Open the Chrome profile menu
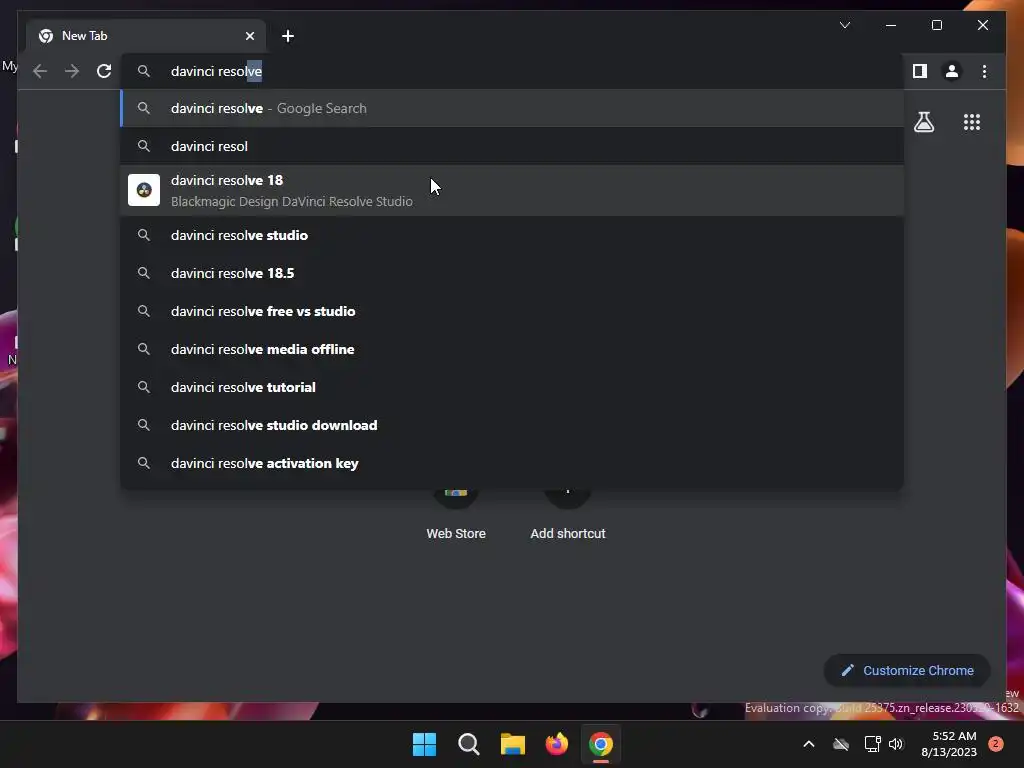1024x768 pixels. pyautogui.click(x=952, y=71)
